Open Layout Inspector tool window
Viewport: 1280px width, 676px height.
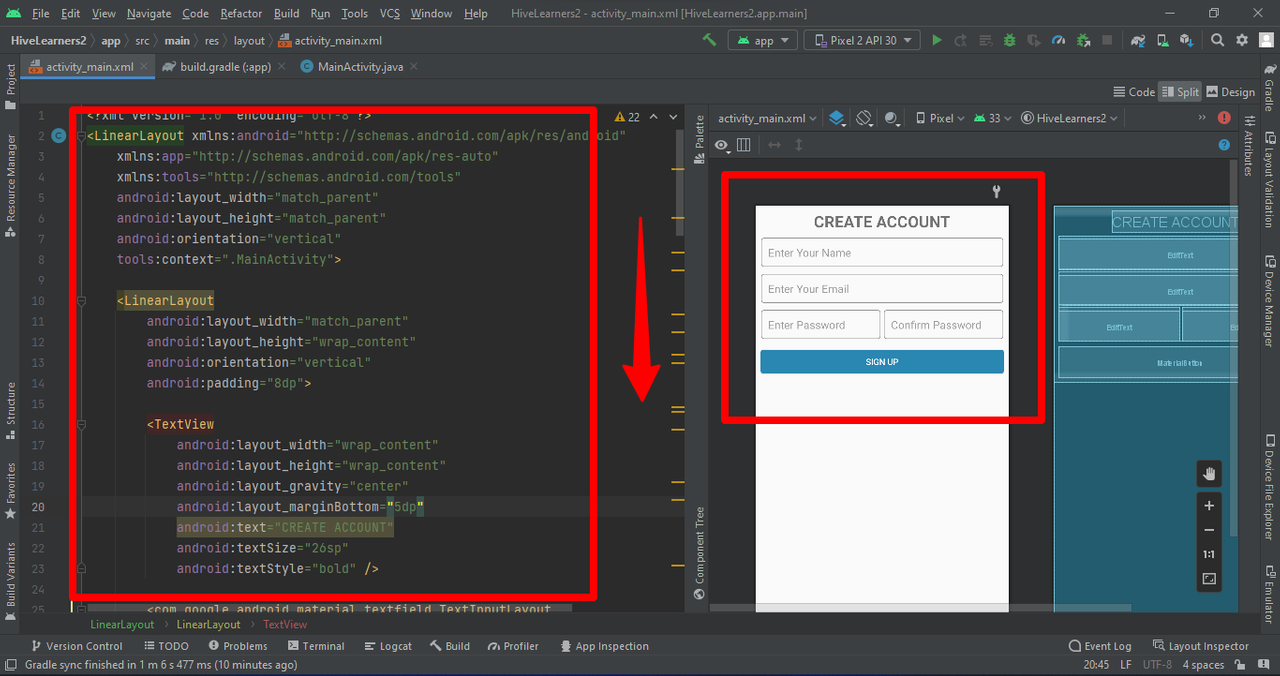tap(1201, 646)
